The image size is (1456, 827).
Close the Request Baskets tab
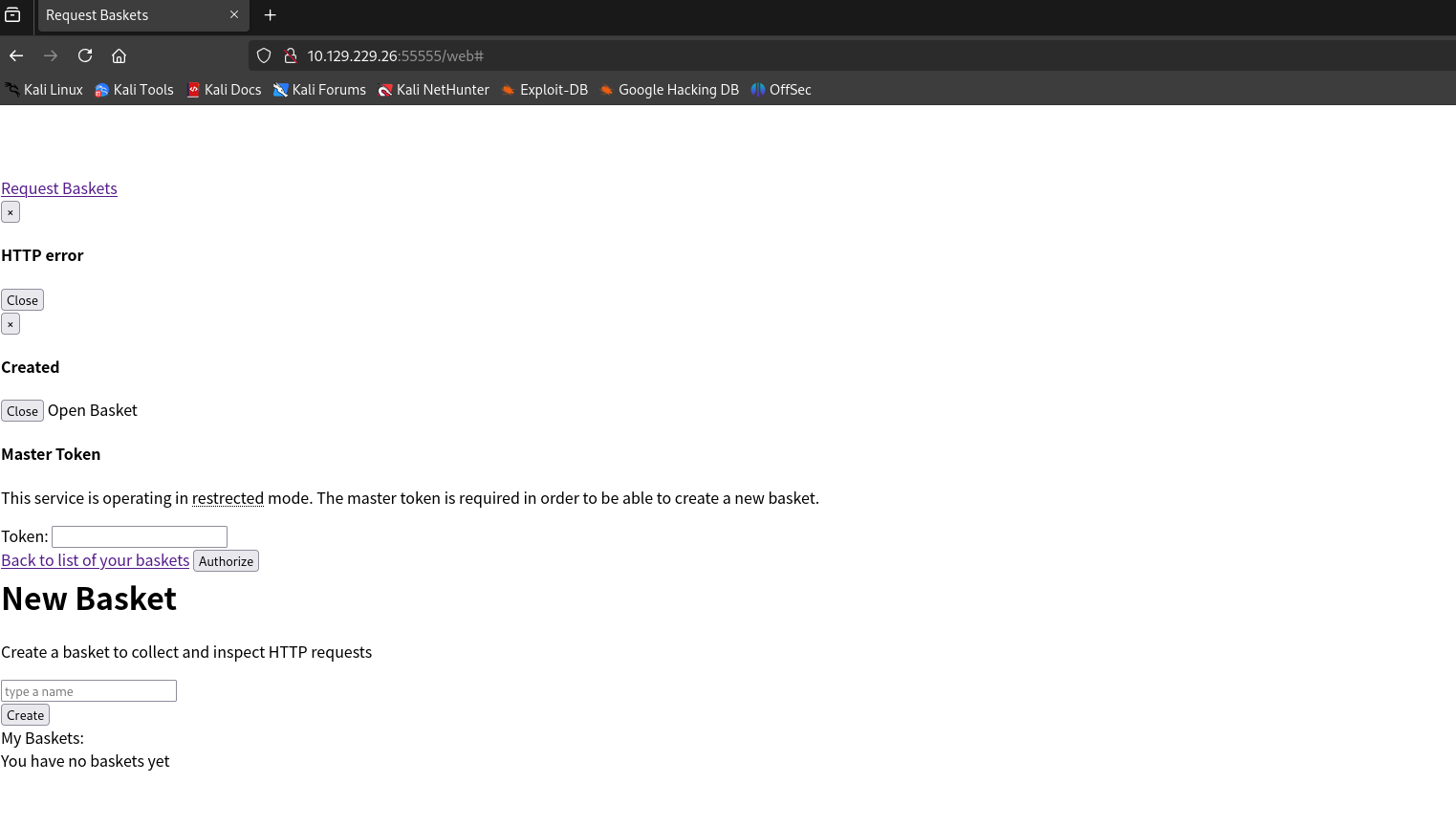coord(234,15)
